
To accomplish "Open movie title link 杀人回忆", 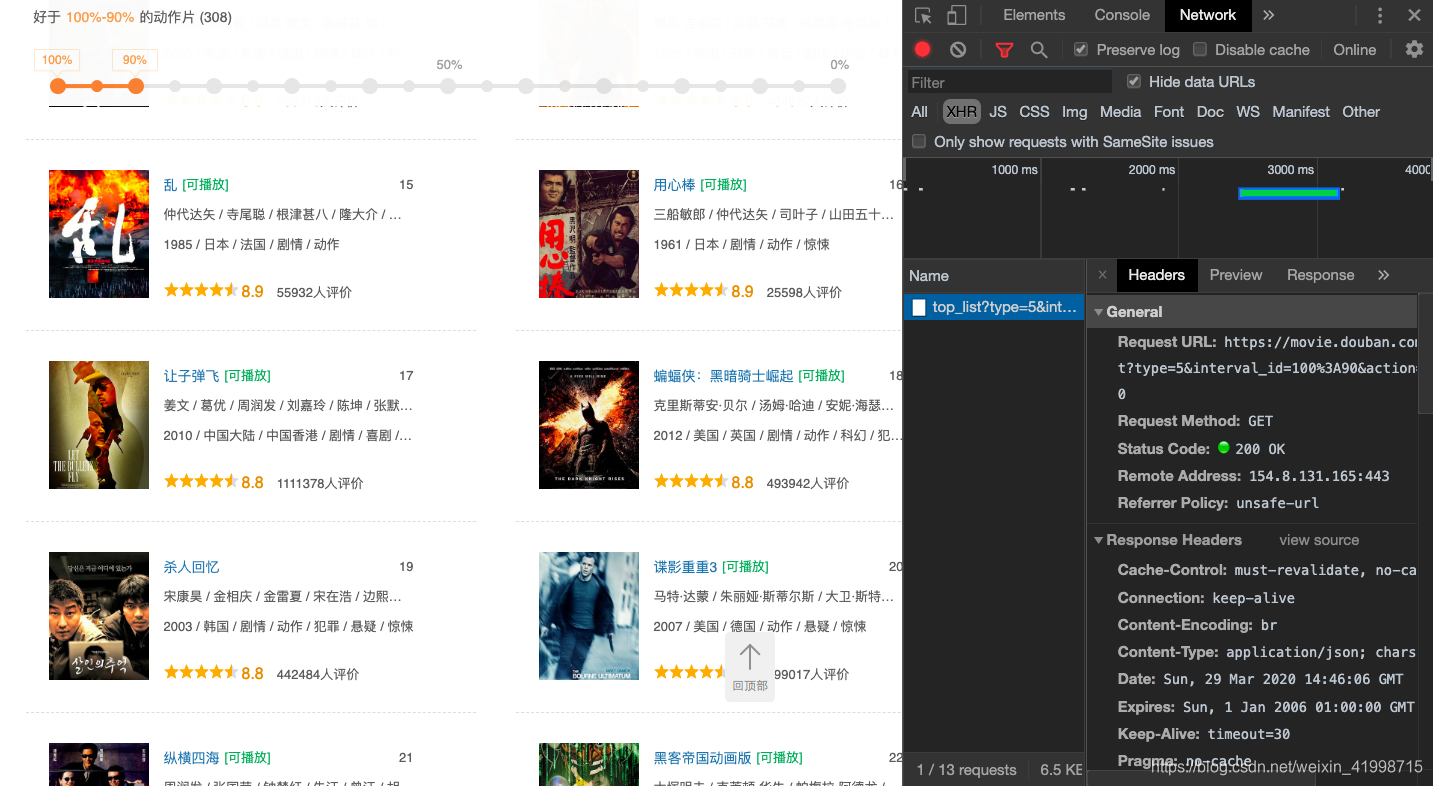I will coord(191,567).
